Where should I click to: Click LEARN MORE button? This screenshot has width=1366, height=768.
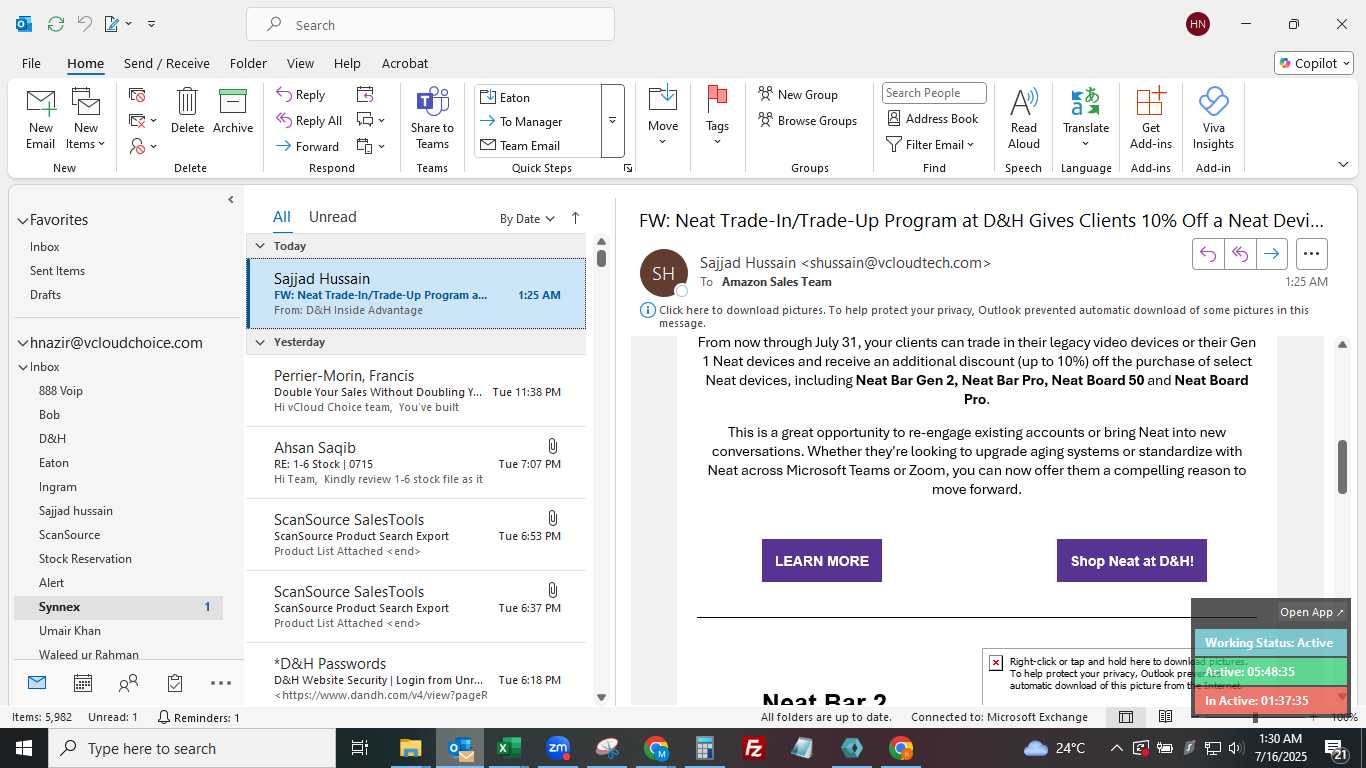[822, 561]
